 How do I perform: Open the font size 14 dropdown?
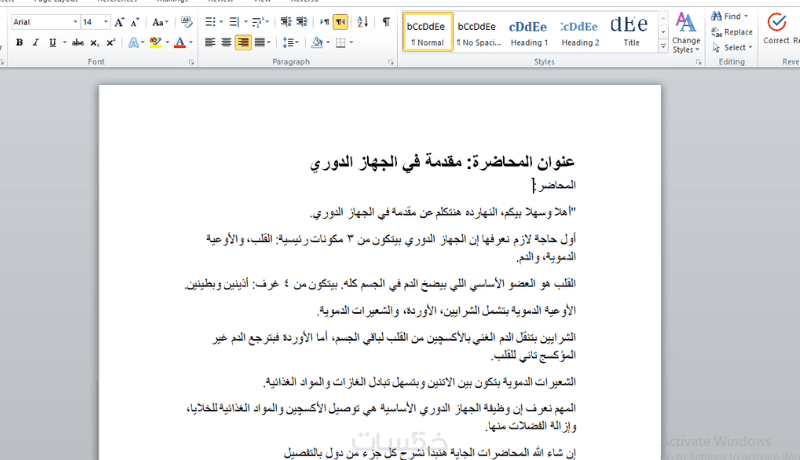(x=106, y=22)
